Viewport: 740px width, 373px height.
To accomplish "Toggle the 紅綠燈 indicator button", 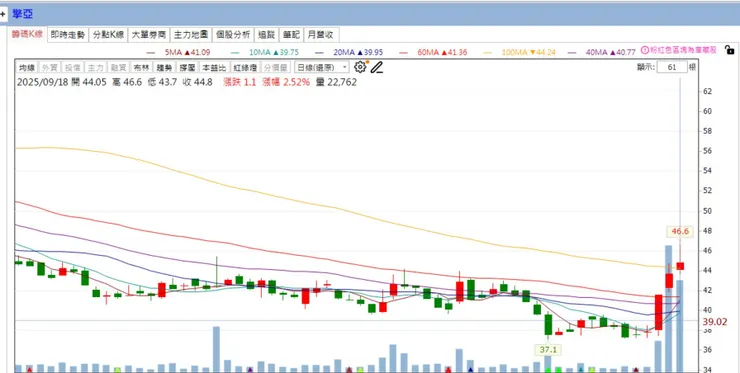I will (244, 67).
